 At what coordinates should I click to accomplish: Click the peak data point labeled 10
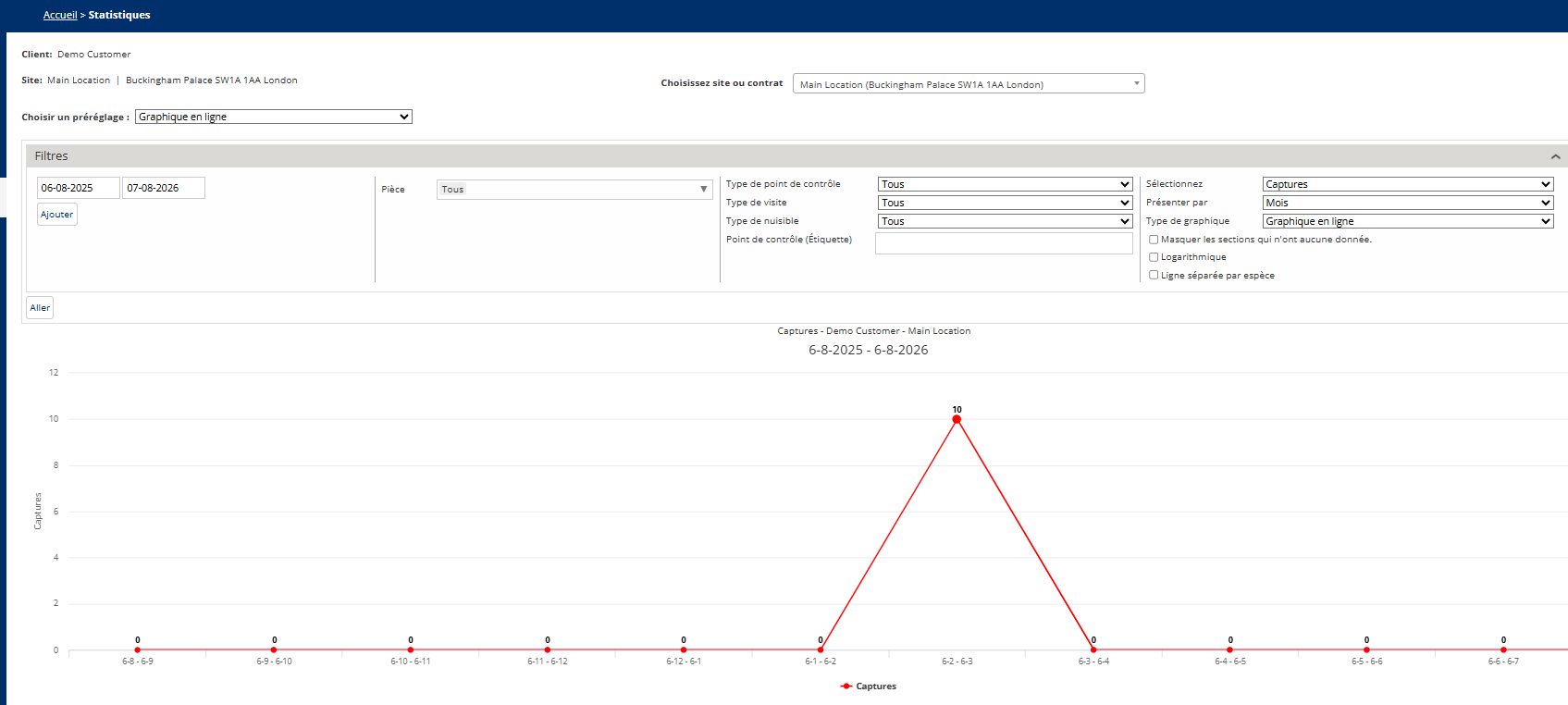[957, 419]
